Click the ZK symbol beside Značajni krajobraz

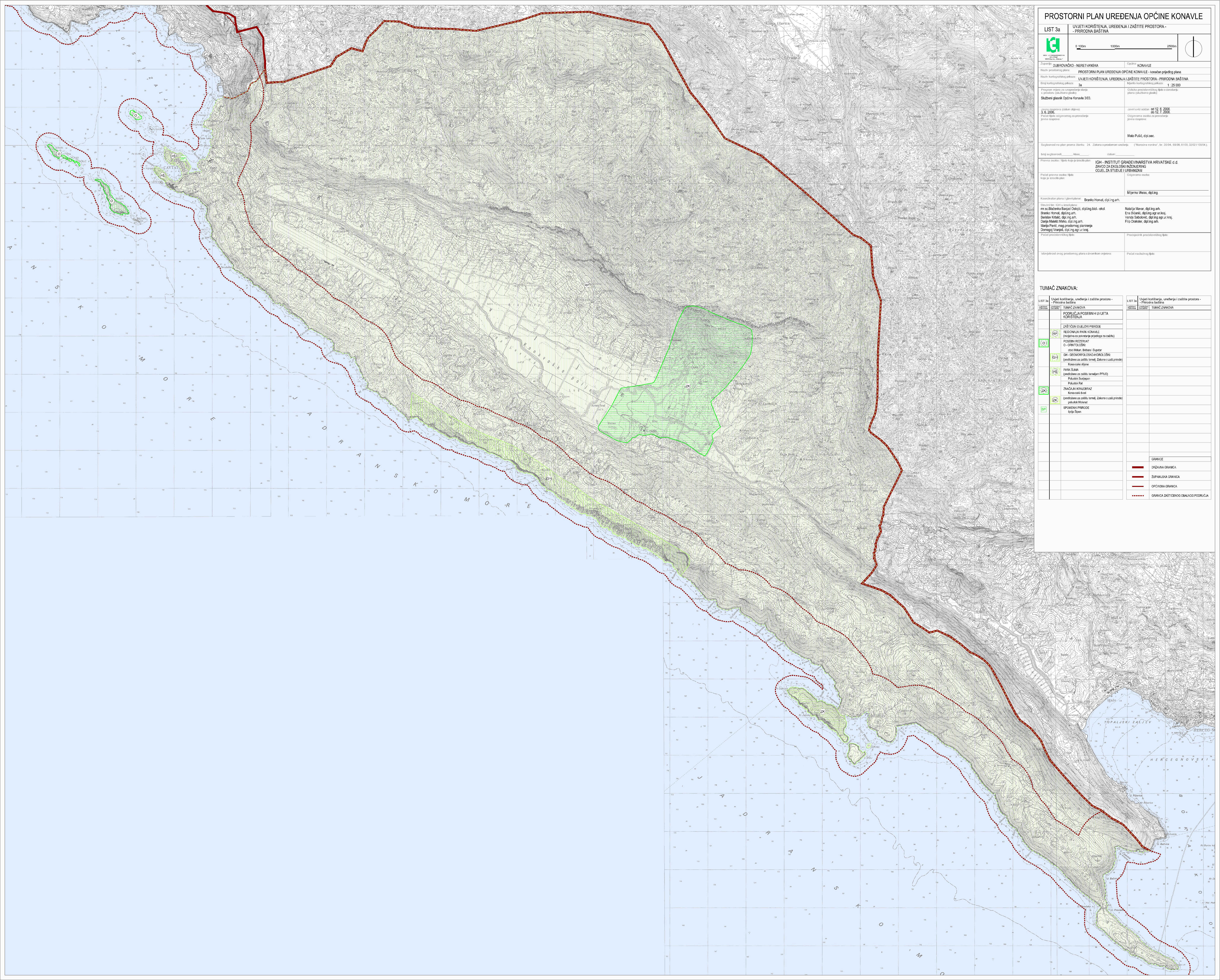(x=1044, y=390)
